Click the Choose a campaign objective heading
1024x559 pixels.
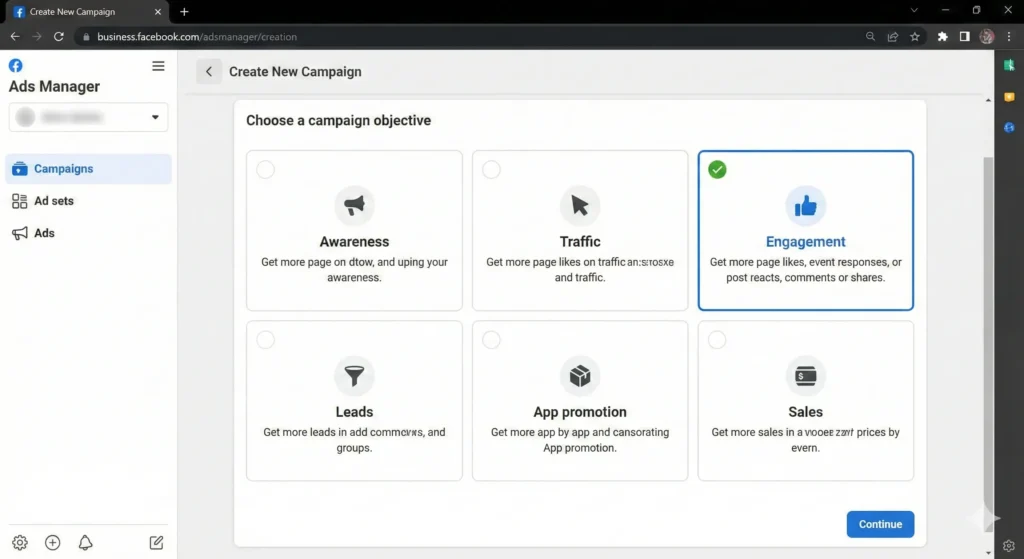coord(338,121)
